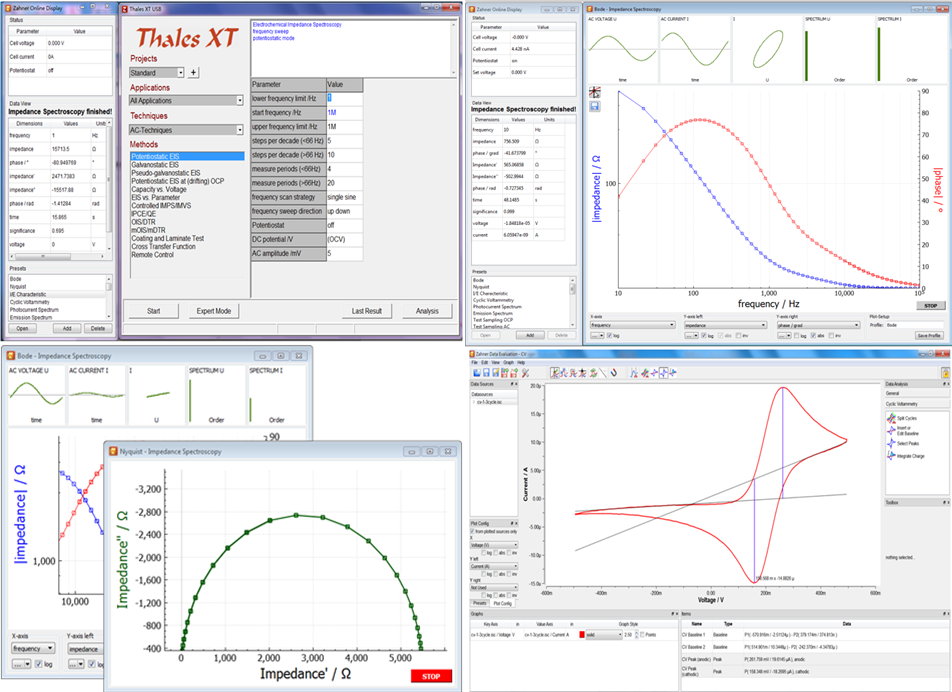This screenshot has width=952, height=692.
Task: Expand the AC-Techniques dropdown
Action: coord(240,130)
